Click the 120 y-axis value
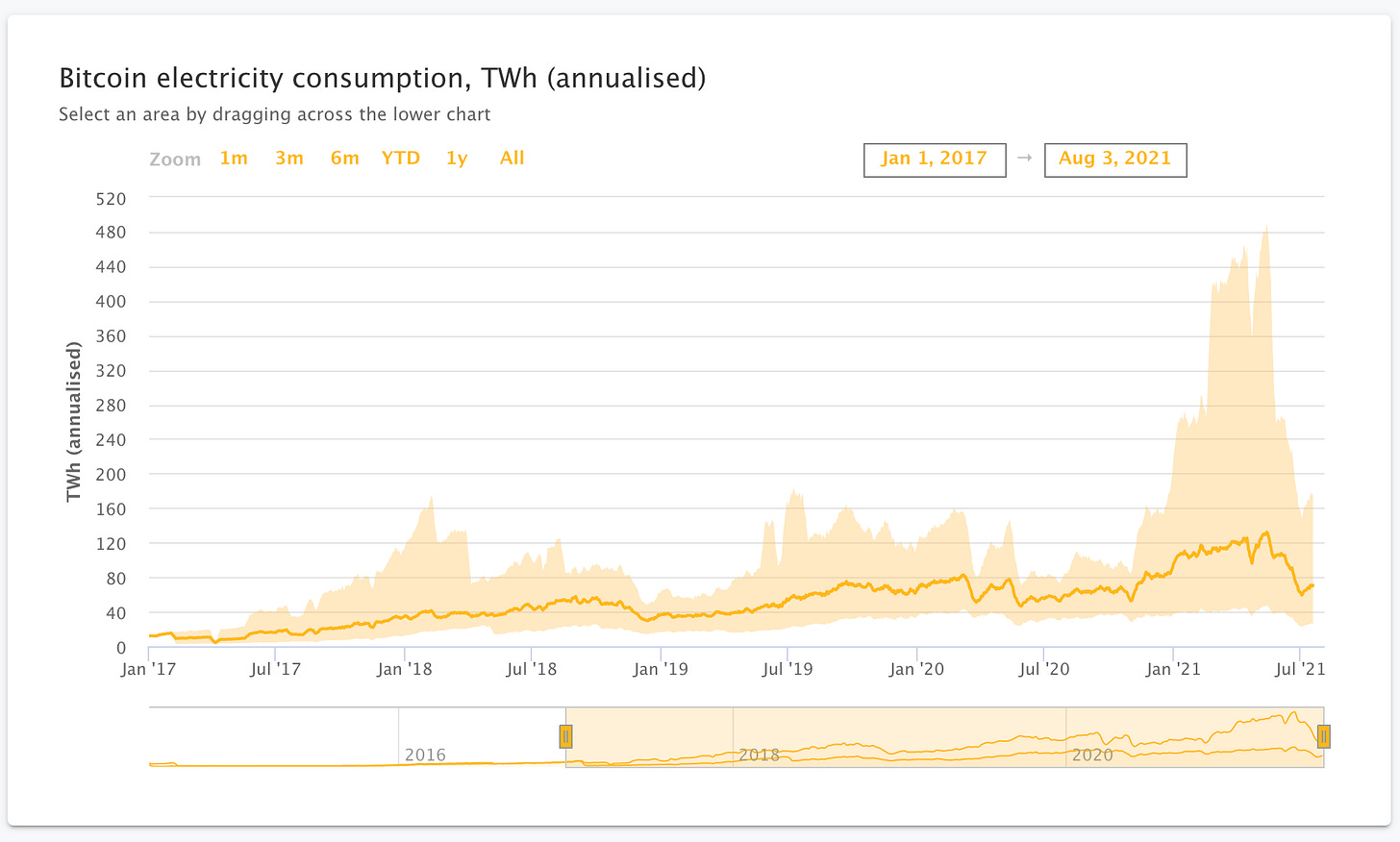Viewport: 1400px width, 842px height. pyautogui.click(x=111, y=544)
